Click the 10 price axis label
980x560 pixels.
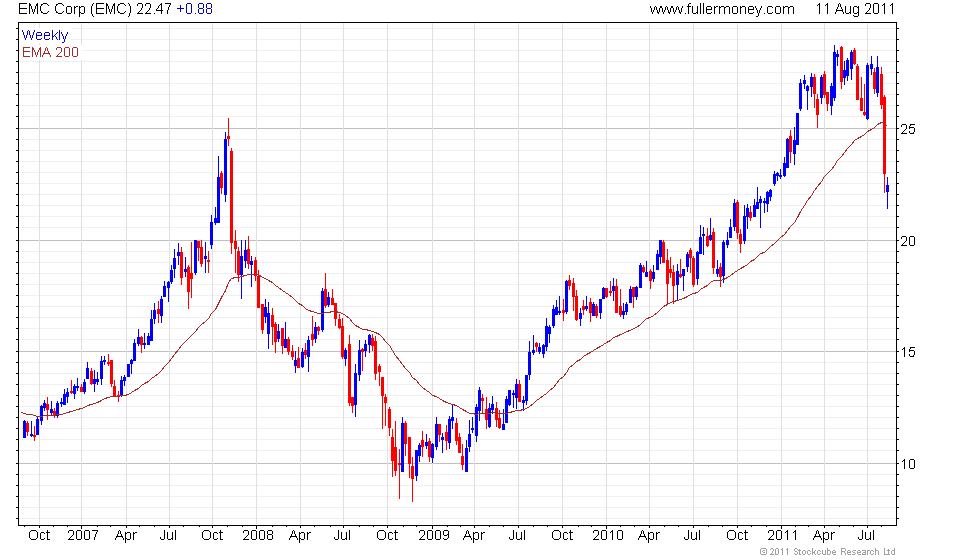pyautogui.click(x=908, y=464)
